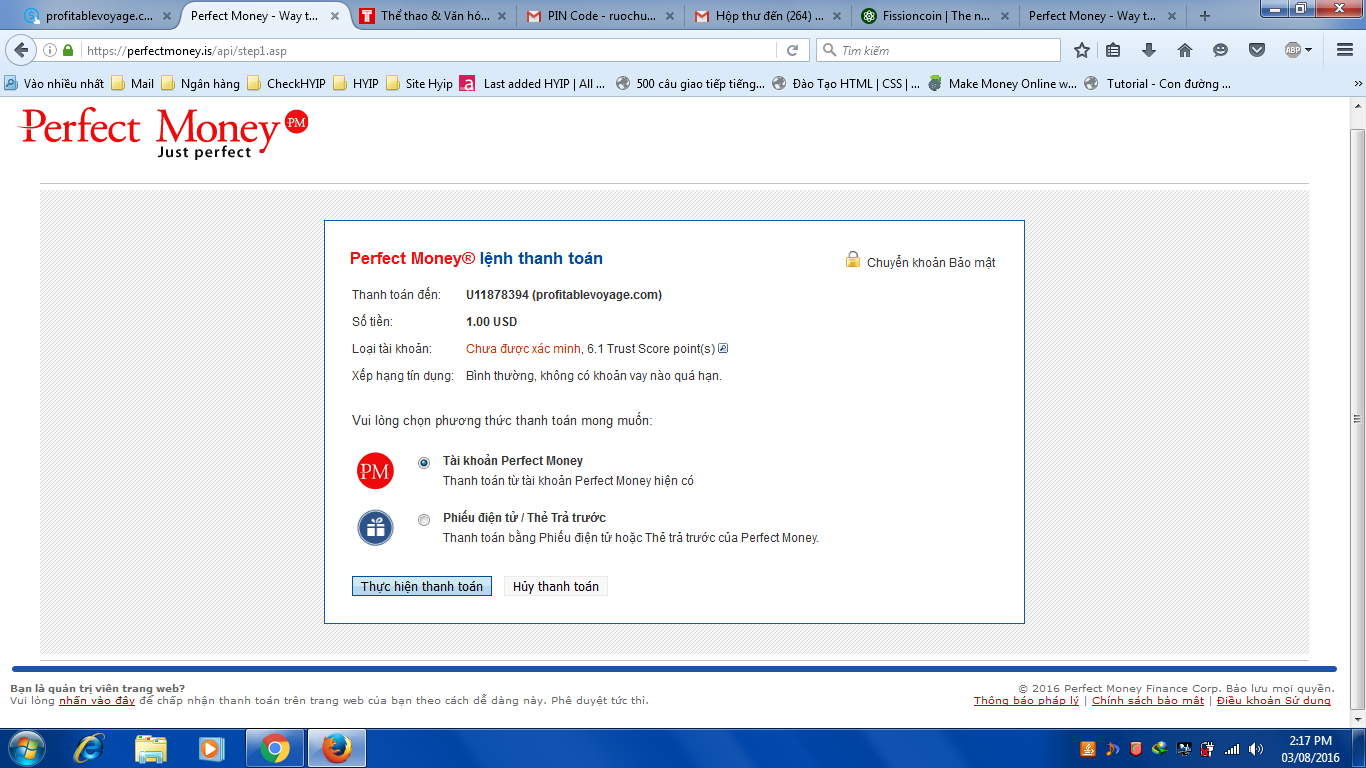Open Windows Start menu

[26, 748]
